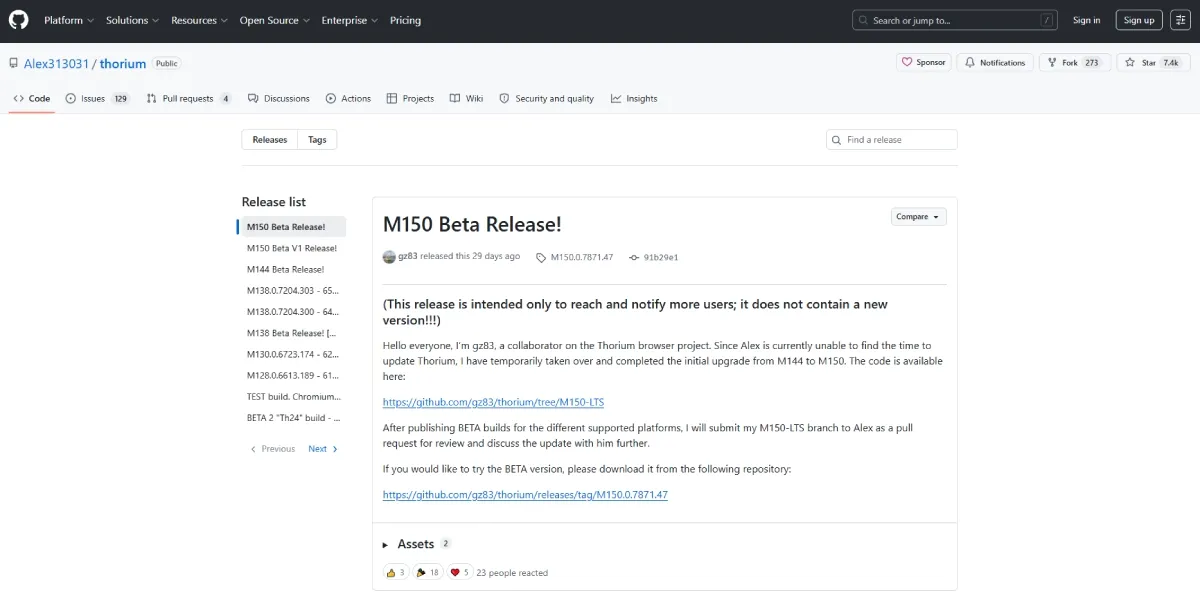Switch to the Issues tab
The height and width of the screenshot is (592, 1200).
click(98, 98)
